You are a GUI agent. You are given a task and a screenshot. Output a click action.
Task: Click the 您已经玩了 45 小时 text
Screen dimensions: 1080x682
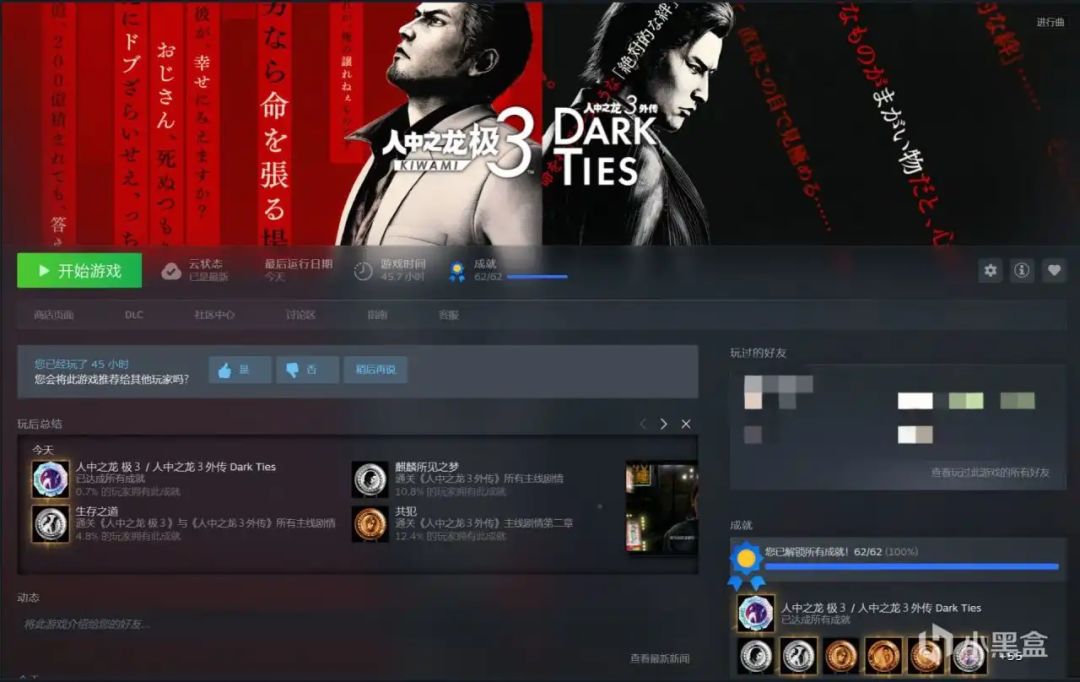81,364
